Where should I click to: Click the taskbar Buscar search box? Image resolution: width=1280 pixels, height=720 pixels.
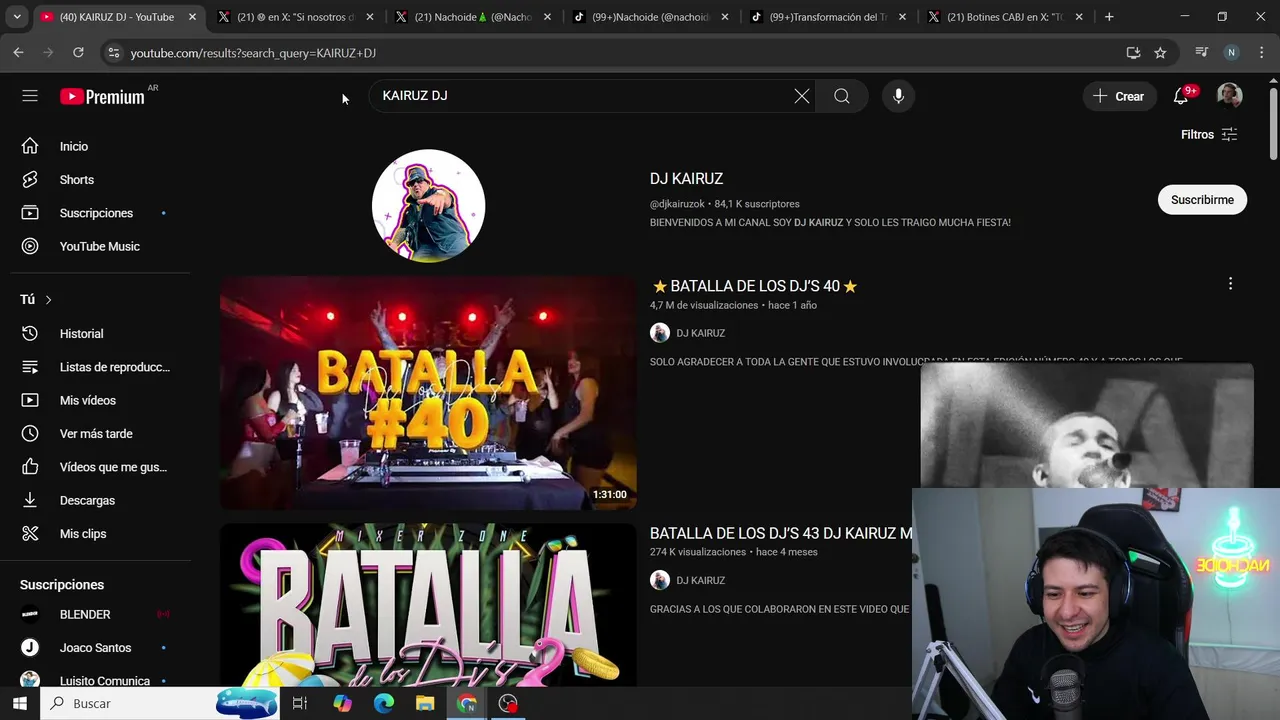pos(160,704)
